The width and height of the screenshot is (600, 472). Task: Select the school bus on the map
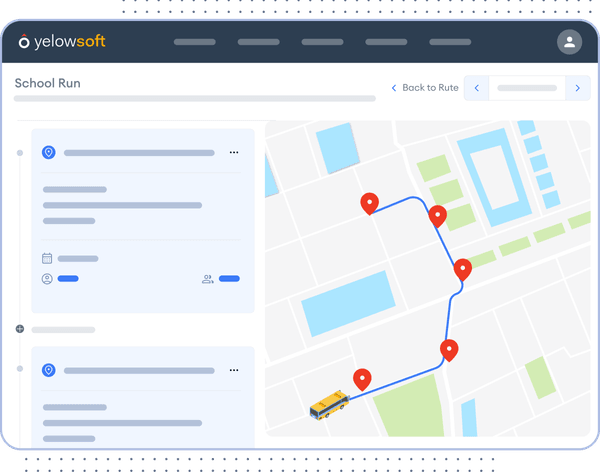point(329,405)
